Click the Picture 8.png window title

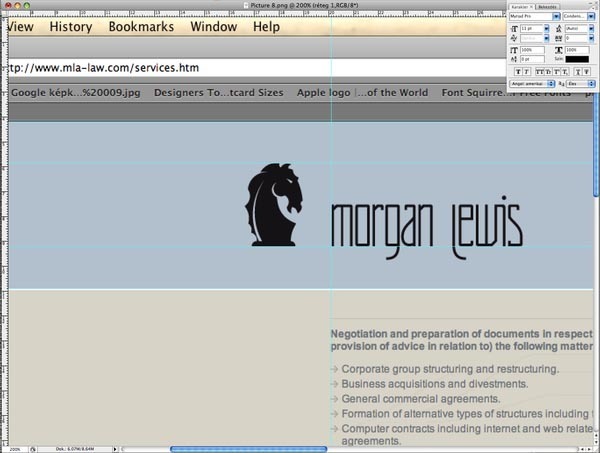point(304,5)
